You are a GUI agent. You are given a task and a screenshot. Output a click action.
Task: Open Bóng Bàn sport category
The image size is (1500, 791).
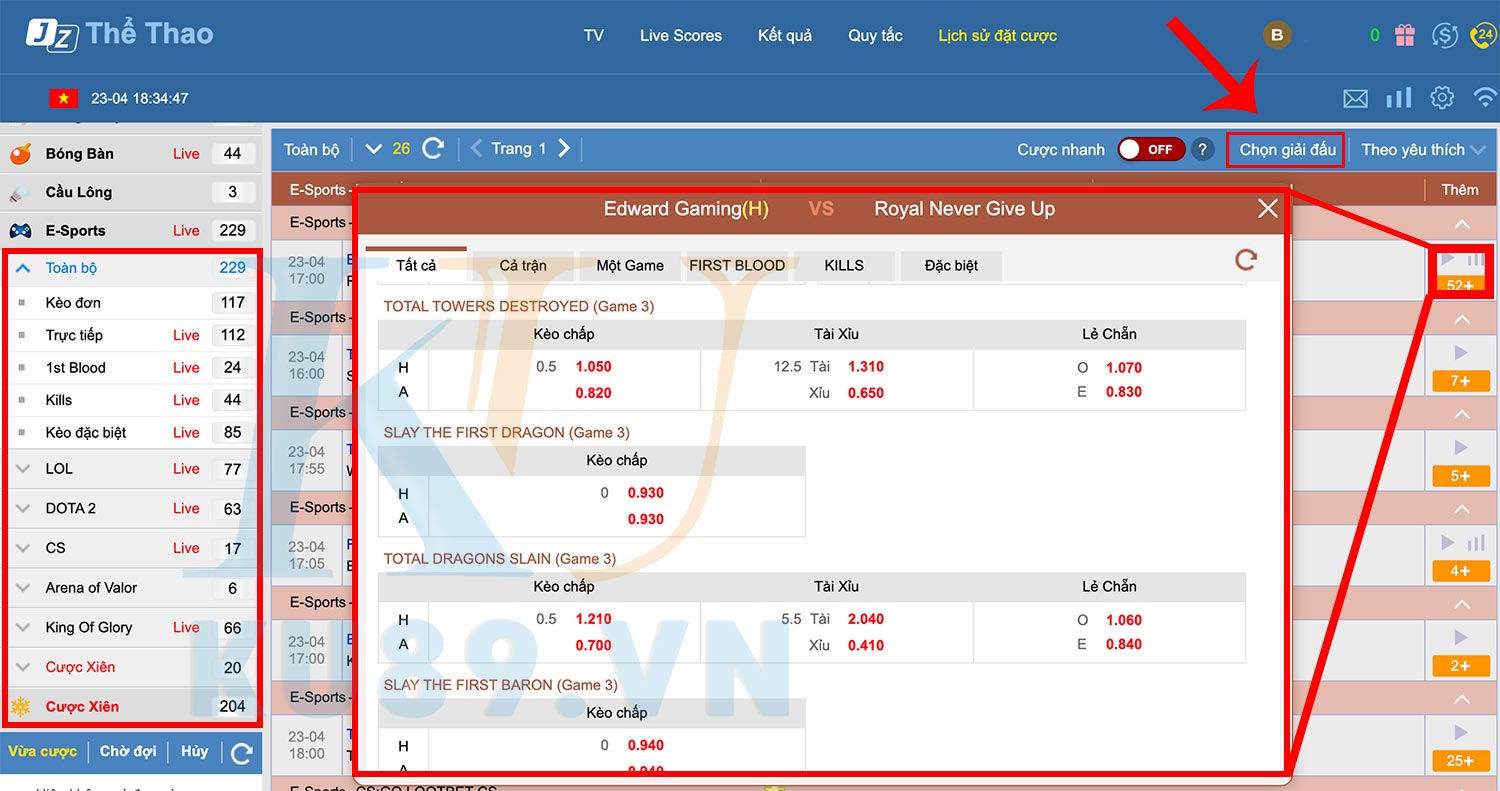[79, 154]
